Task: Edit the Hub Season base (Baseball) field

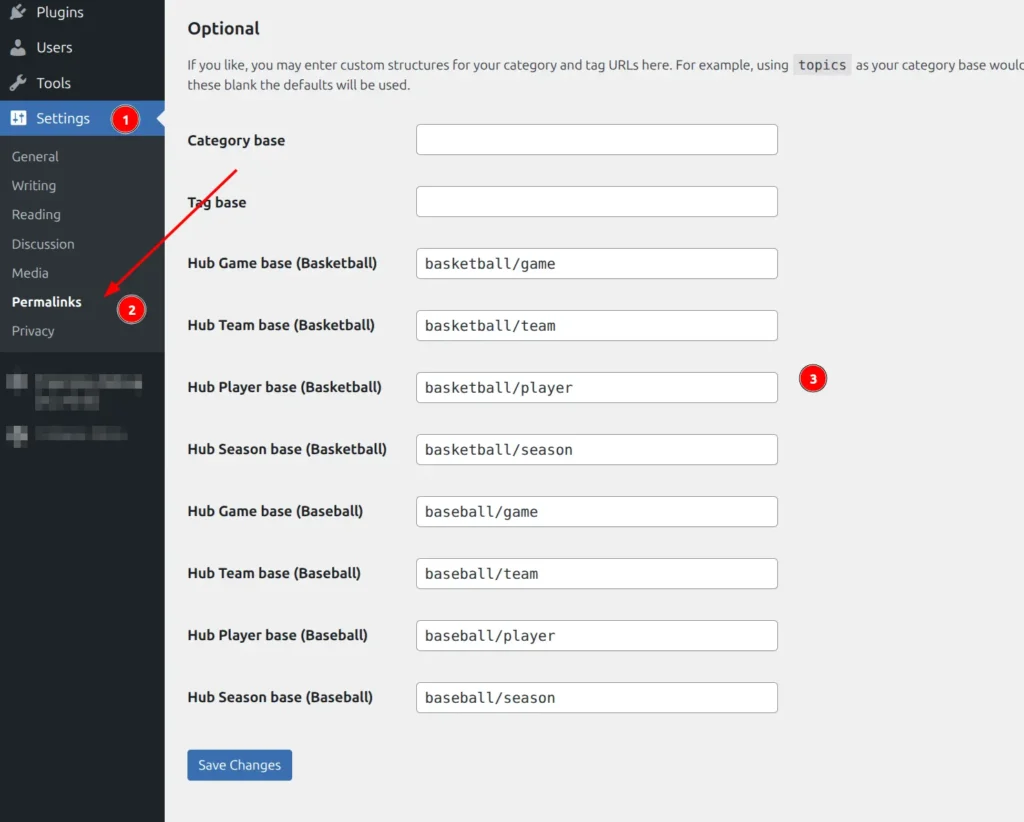Action: point(597,698)
